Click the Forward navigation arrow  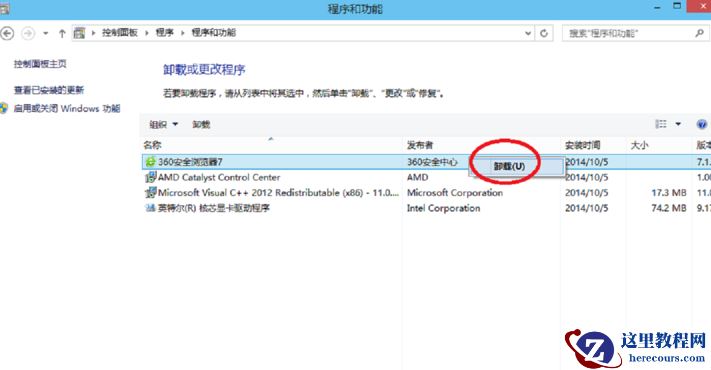tap(28, 33)
